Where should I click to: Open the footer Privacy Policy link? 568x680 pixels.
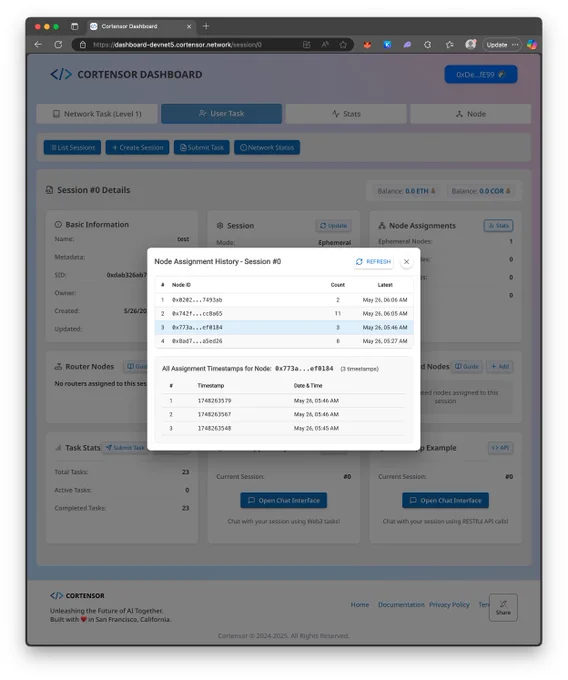click(x=449, y=605)
